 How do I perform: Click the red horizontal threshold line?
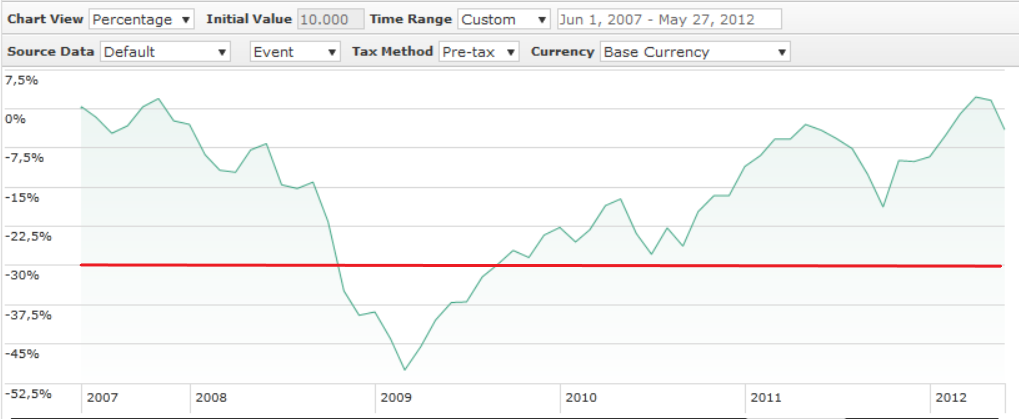[x=540, y=265]
